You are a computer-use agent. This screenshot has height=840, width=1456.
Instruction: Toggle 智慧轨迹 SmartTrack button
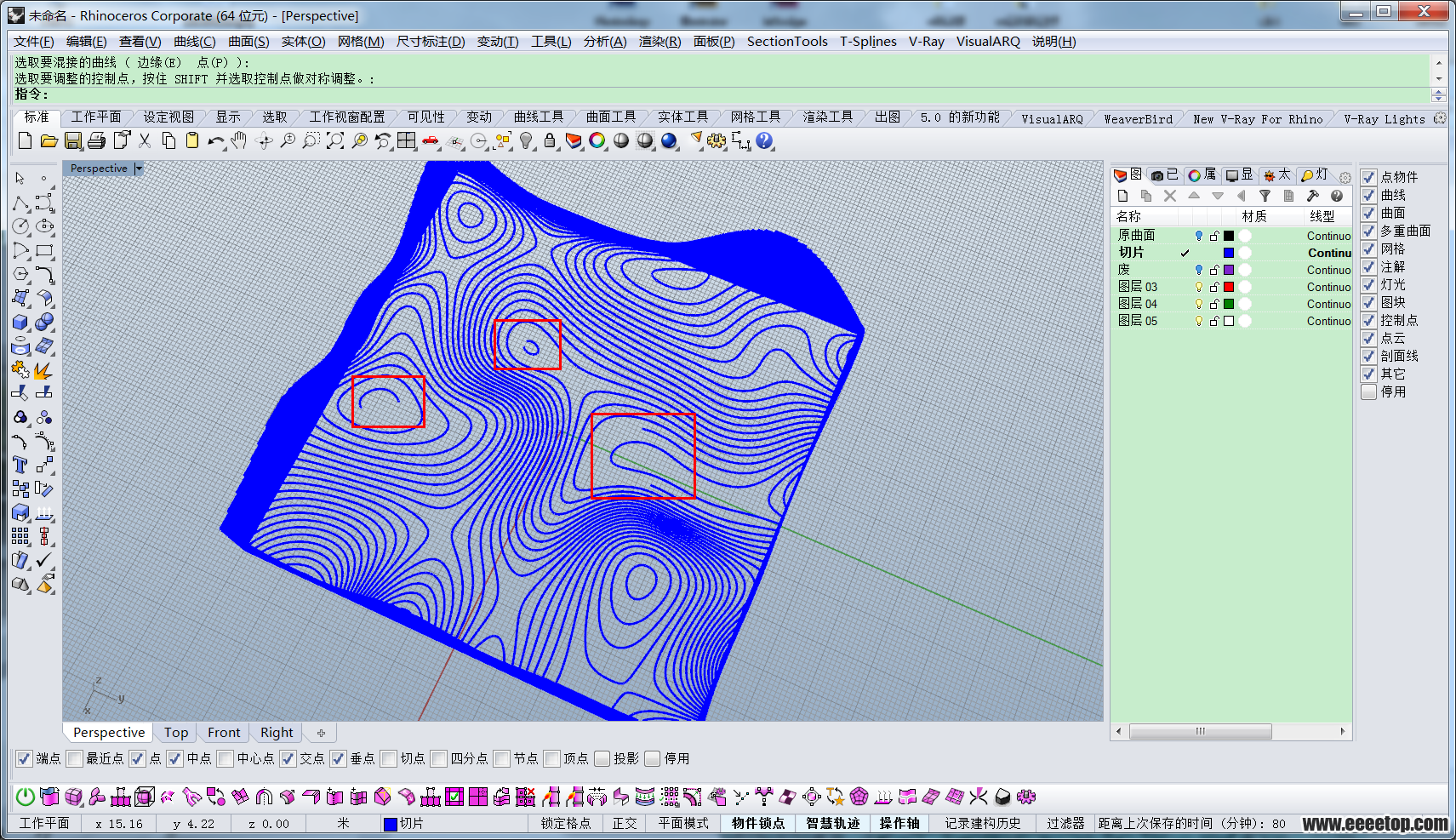(x=832, y=823)
